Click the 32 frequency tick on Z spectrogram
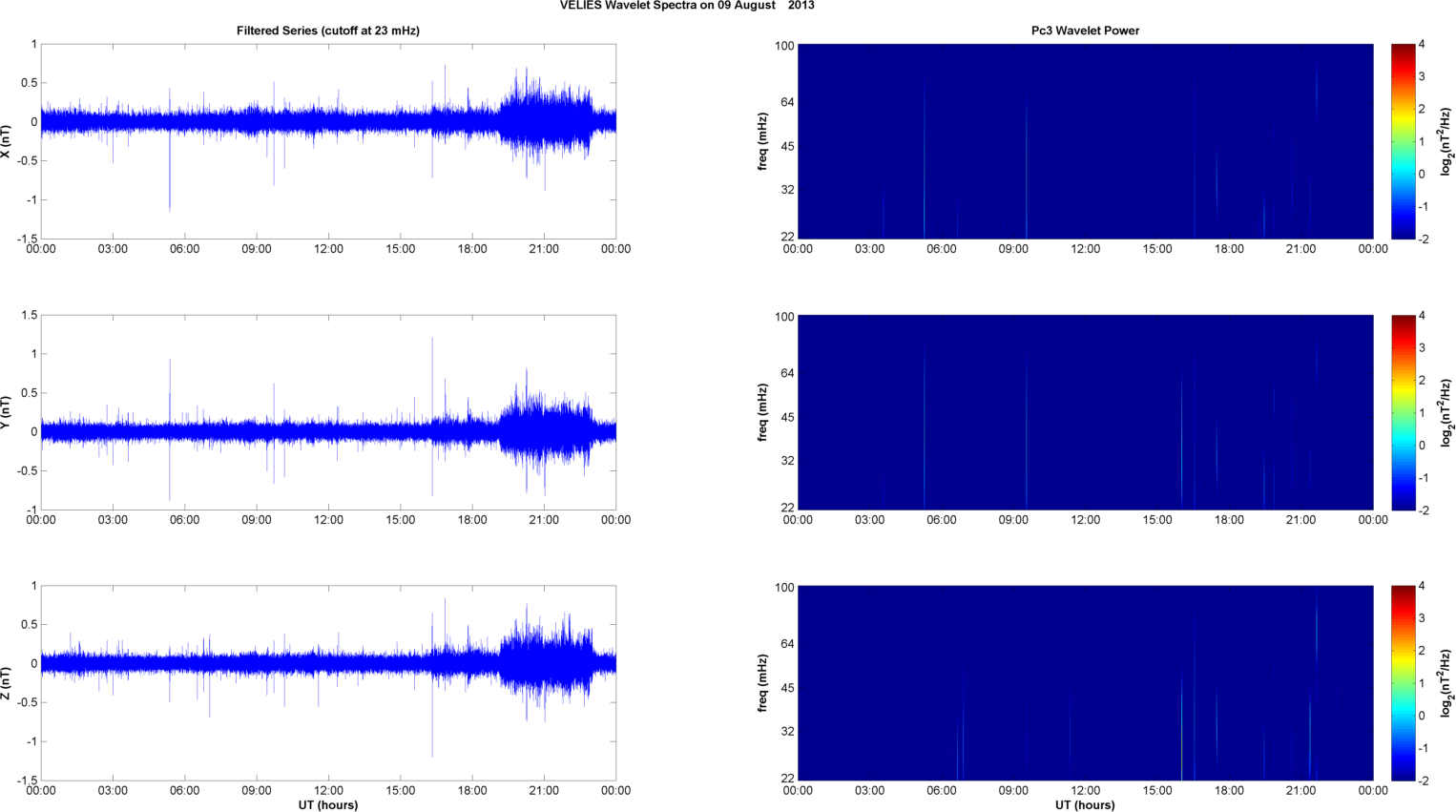This screenshot has height=812, width=1456. pyautogui.click(x=787, y=732)
